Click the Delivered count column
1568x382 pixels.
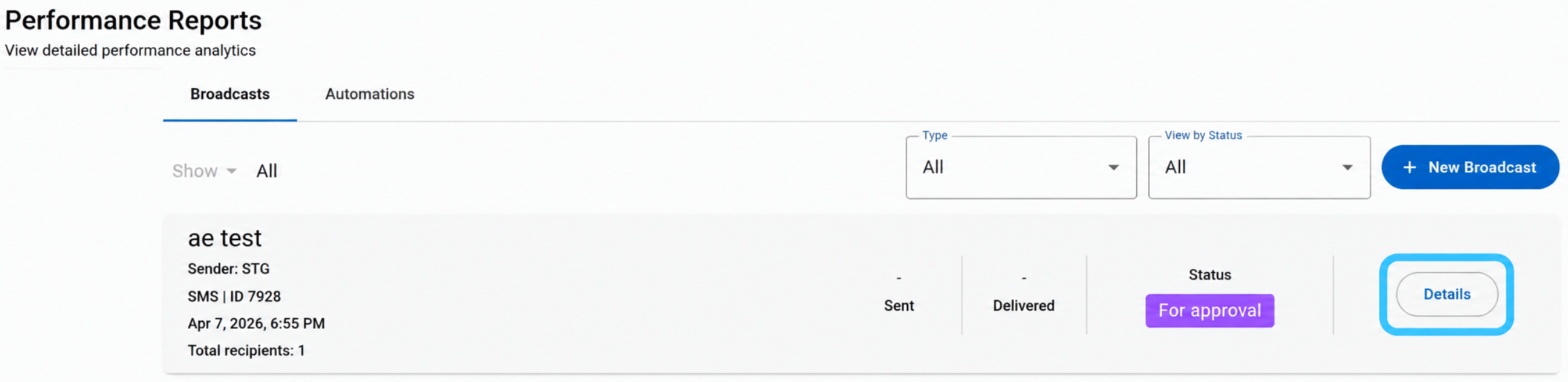(x=1024, y=293)
